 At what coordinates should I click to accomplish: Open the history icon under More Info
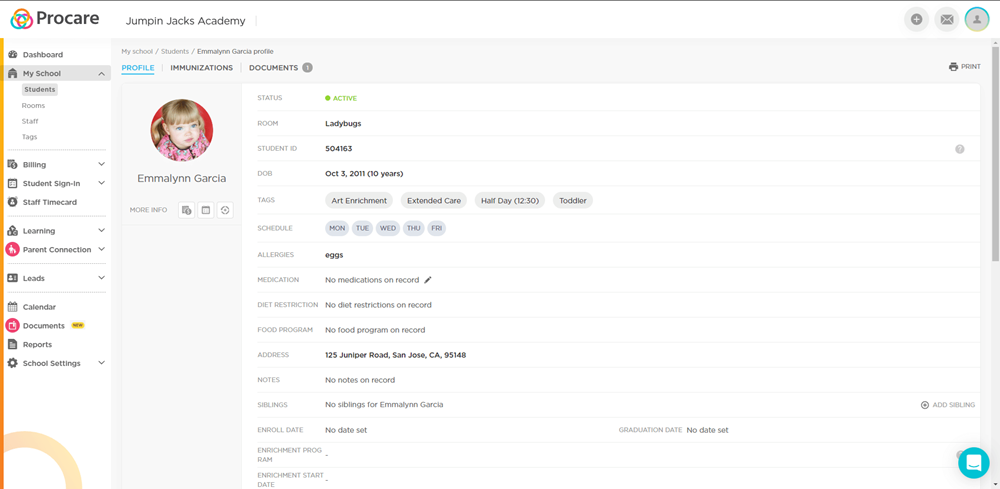tap(225, 210)
